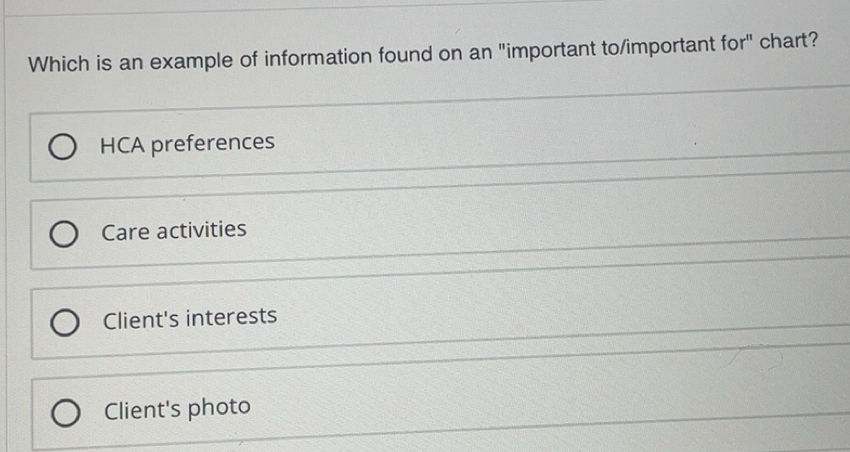Click blank space in "HCA preferences" option row
Screen dimensions: 850x452
(x=560, y=144)
